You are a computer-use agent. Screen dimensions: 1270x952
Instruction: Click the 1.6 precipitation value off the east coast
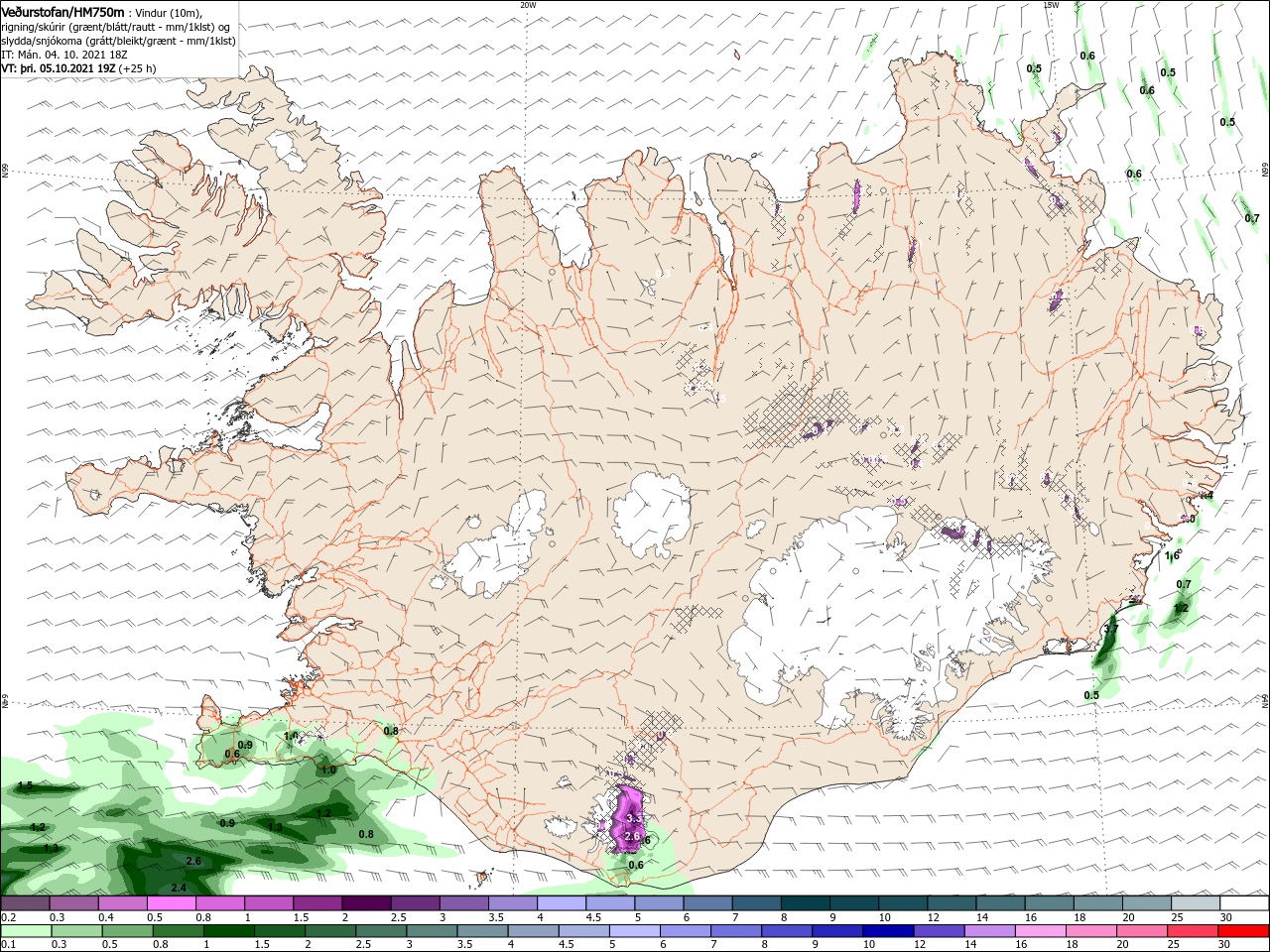pos(1173,555)
